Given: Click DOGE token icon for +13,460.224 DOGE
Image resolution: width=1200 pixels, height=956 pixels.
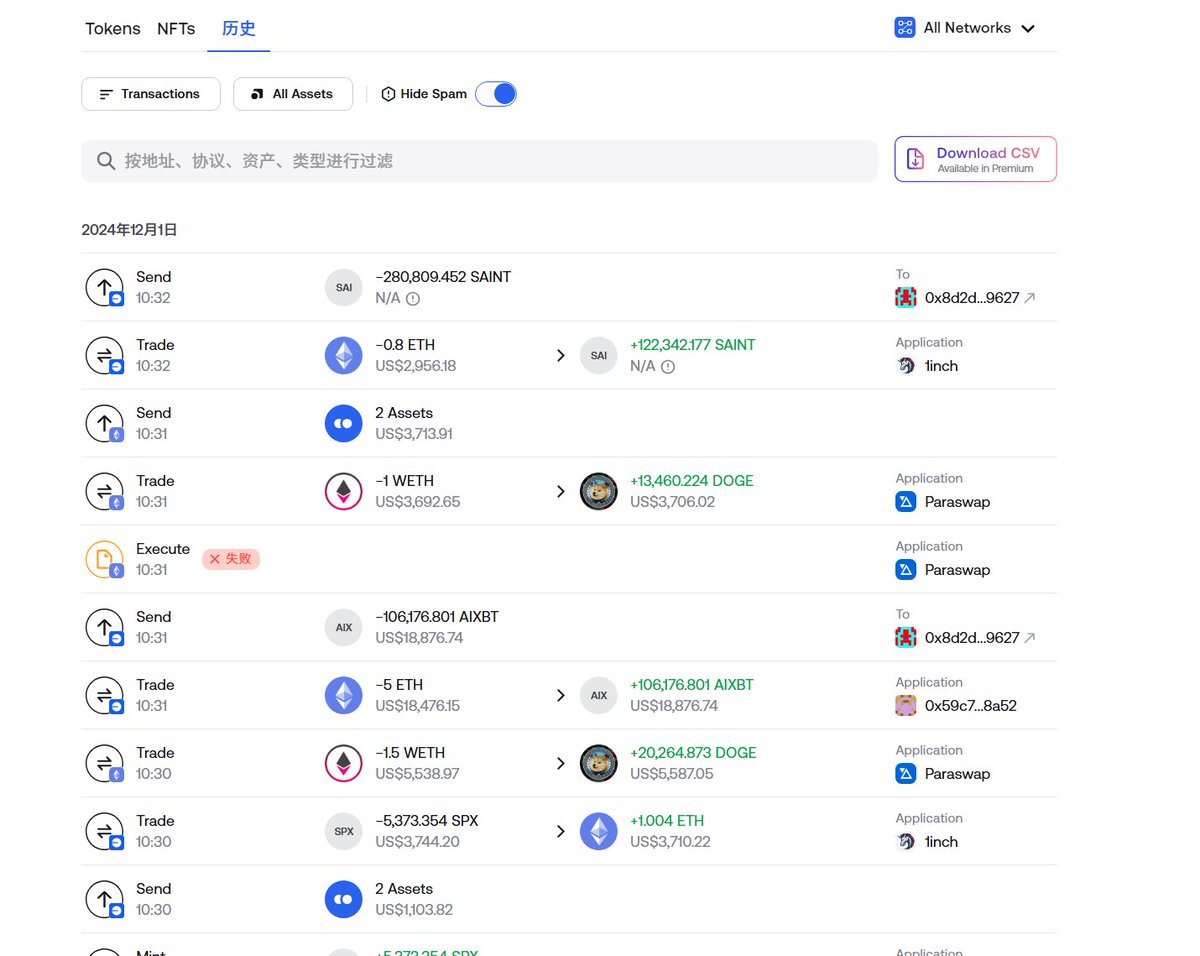Looking at the screenshot, I should tap(599, 492).
